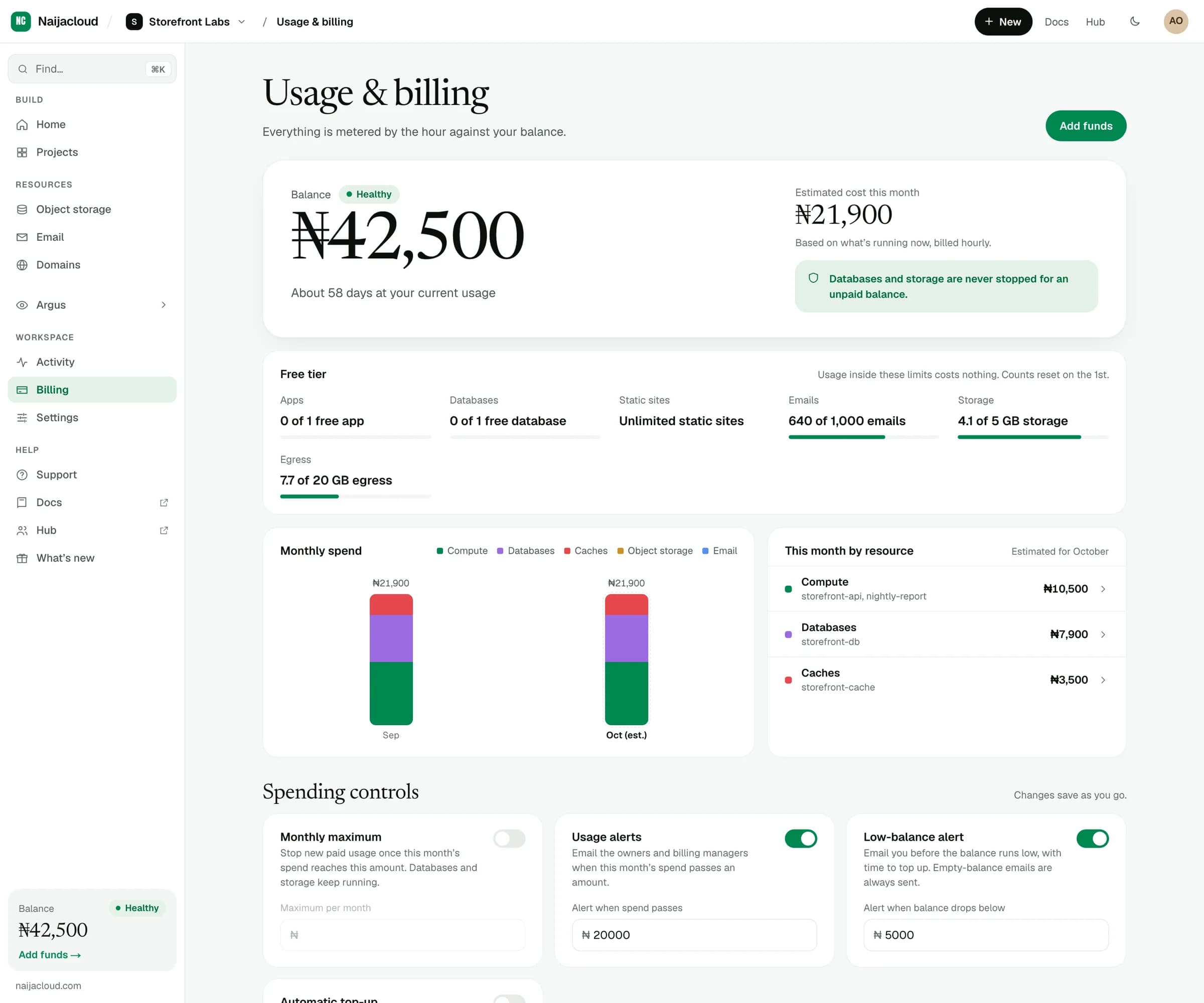Go to Usage & billing breadcrumb
The height and width of the screenshot is (1003, 1204).
pos(315,22)
